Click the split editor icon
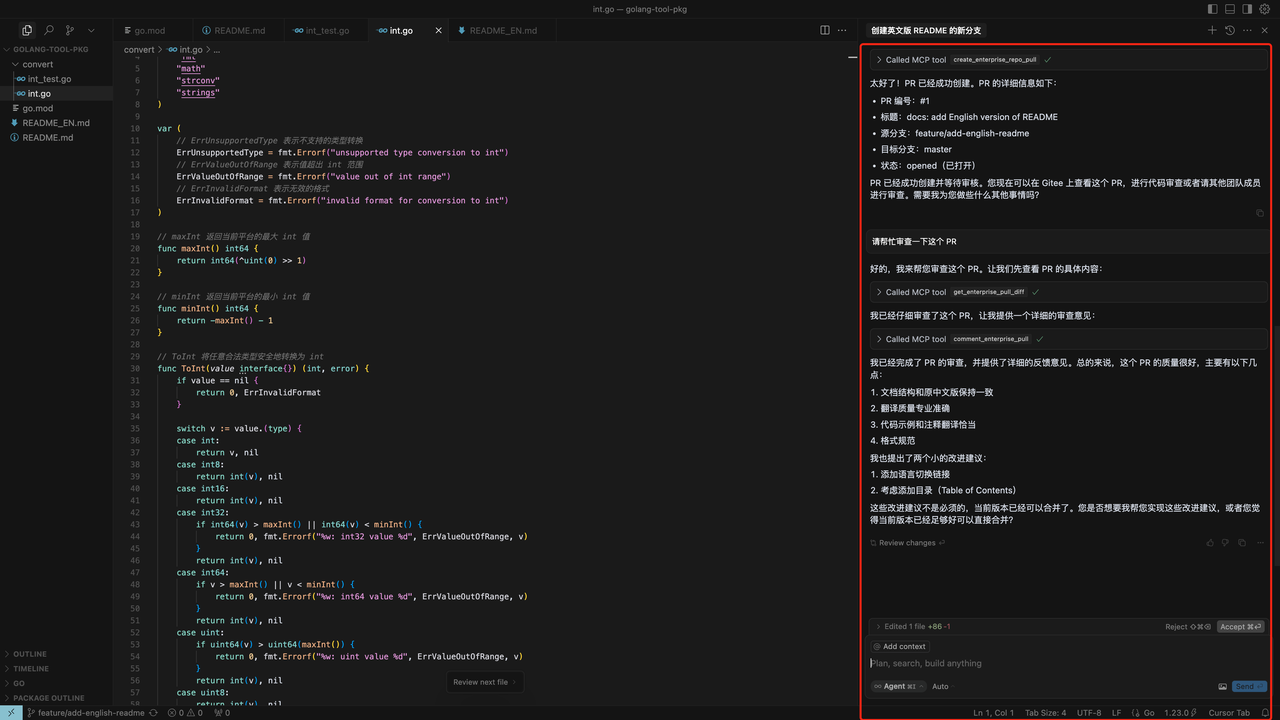Viewport: 1280px width, 720px height. pos(825,31)
